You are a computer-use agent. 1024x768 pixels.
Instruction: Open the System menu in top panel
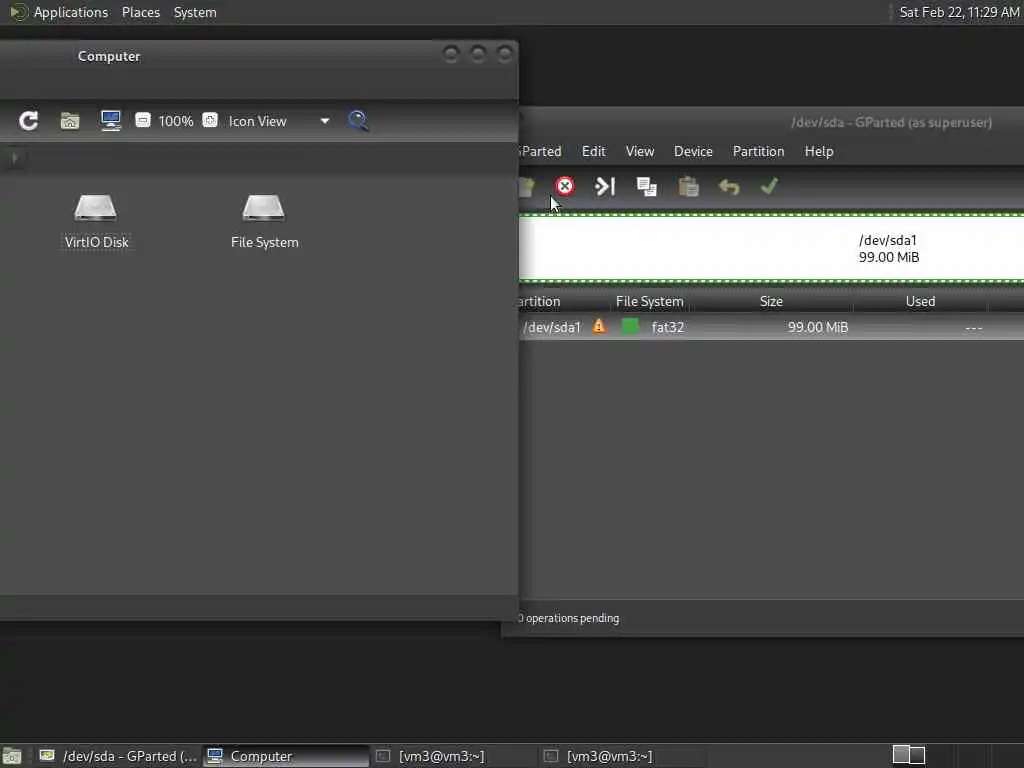point(195,12)
